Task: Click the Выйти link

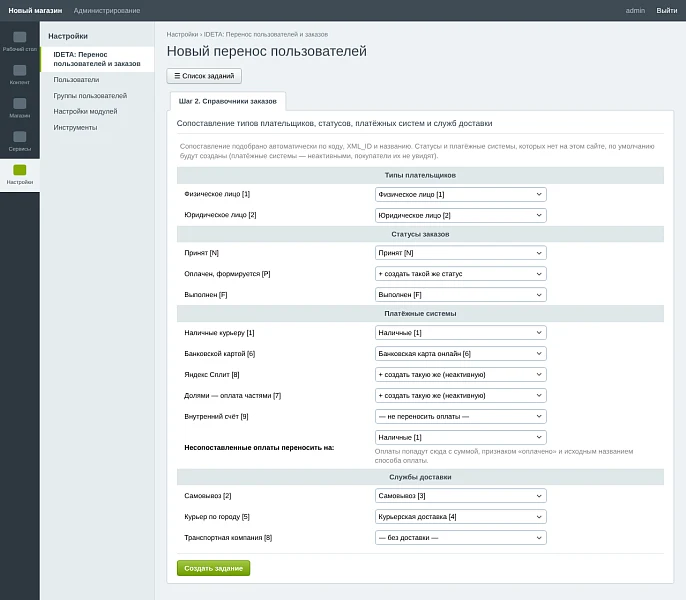Action: [x=667, y=11]
